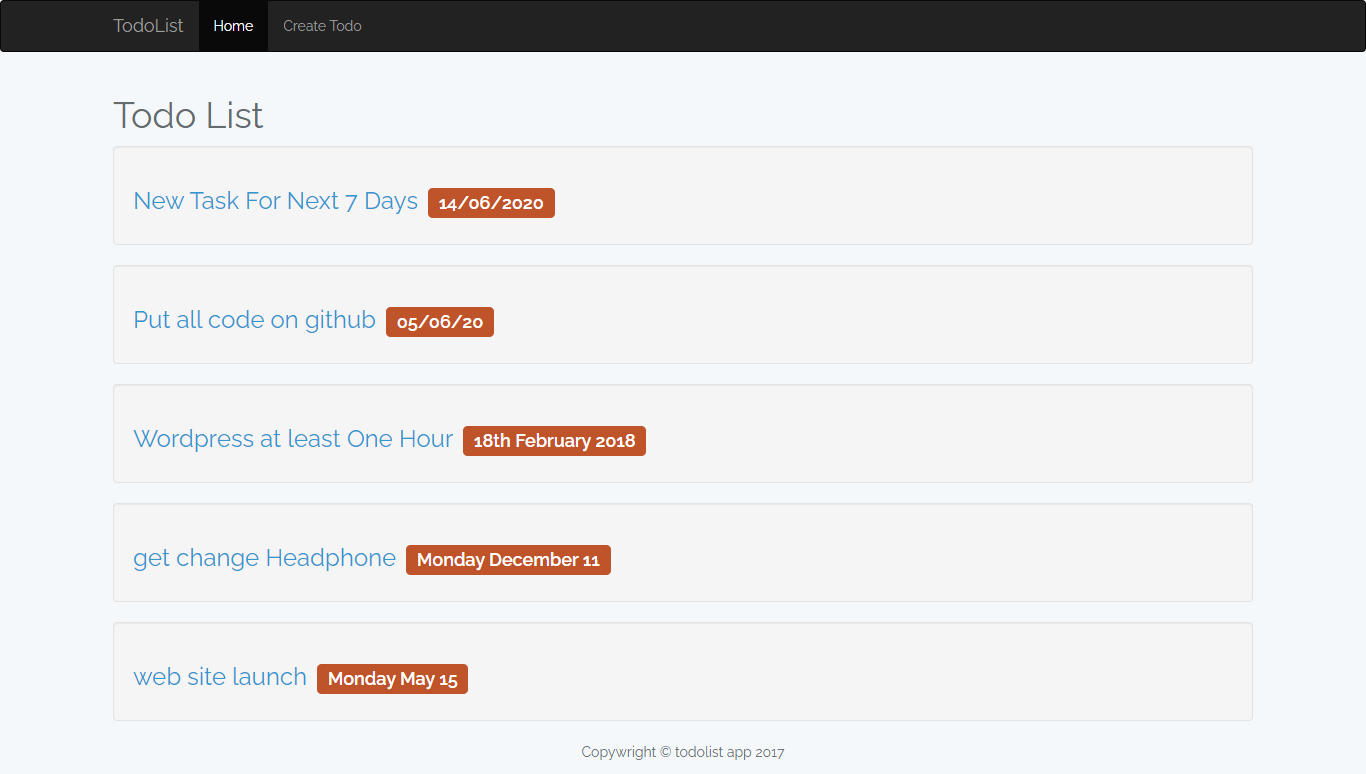View the 'web site launch' todo
This screenshot has height=774, width=1366.
click(220, 677)
